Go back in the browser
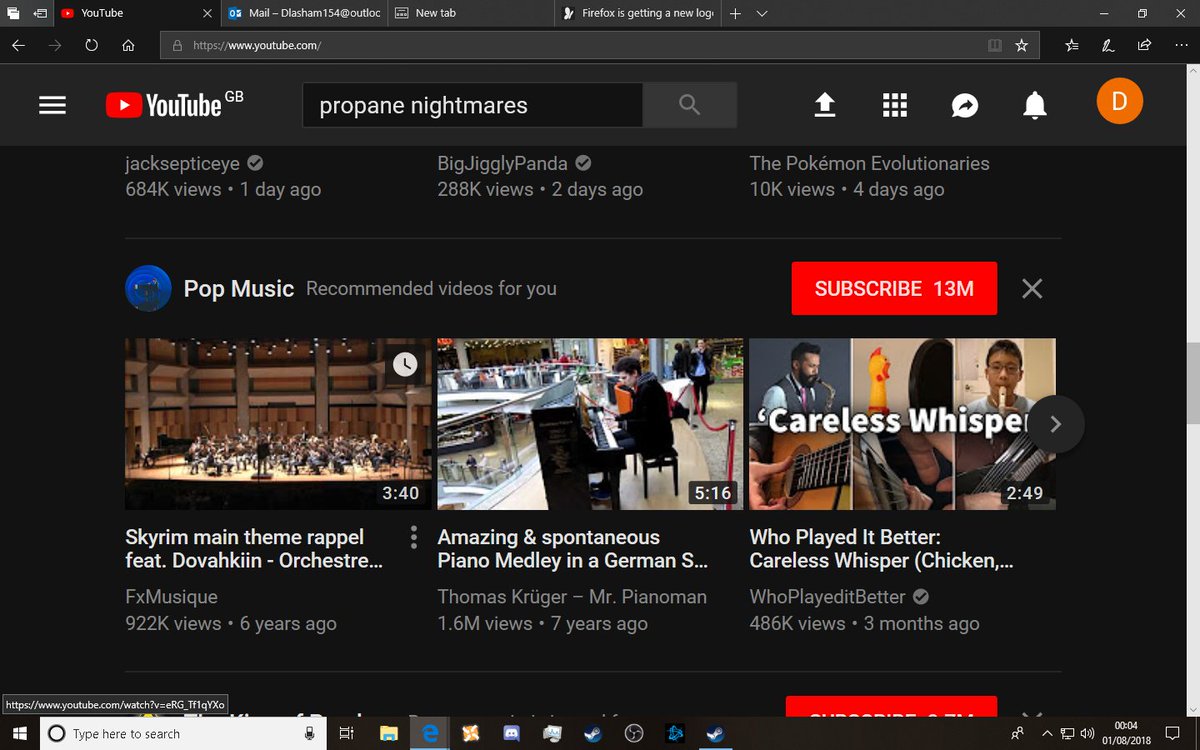The width and height of the screenshot is (1200, 750). 18,45
